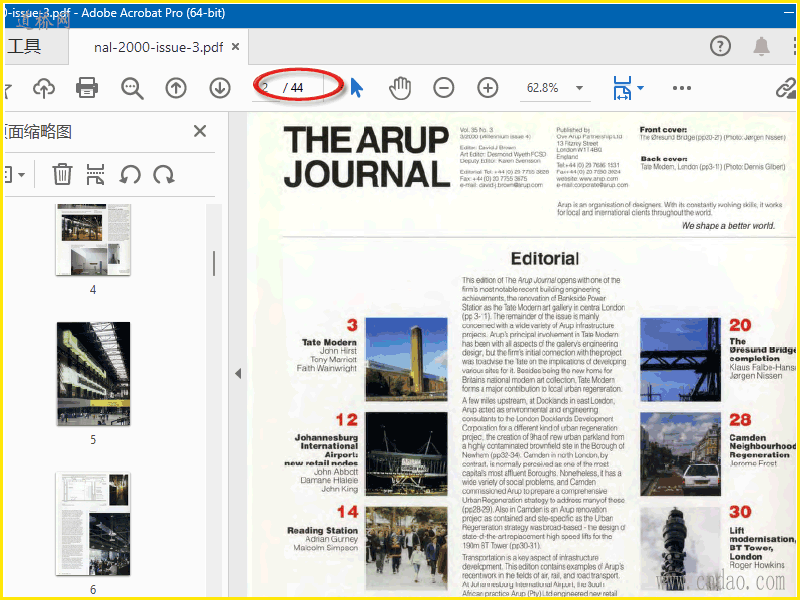Viewport: 800px width, 600px height.
Task: Open the more tools ellipsis menu
Action: pos(682,88)
